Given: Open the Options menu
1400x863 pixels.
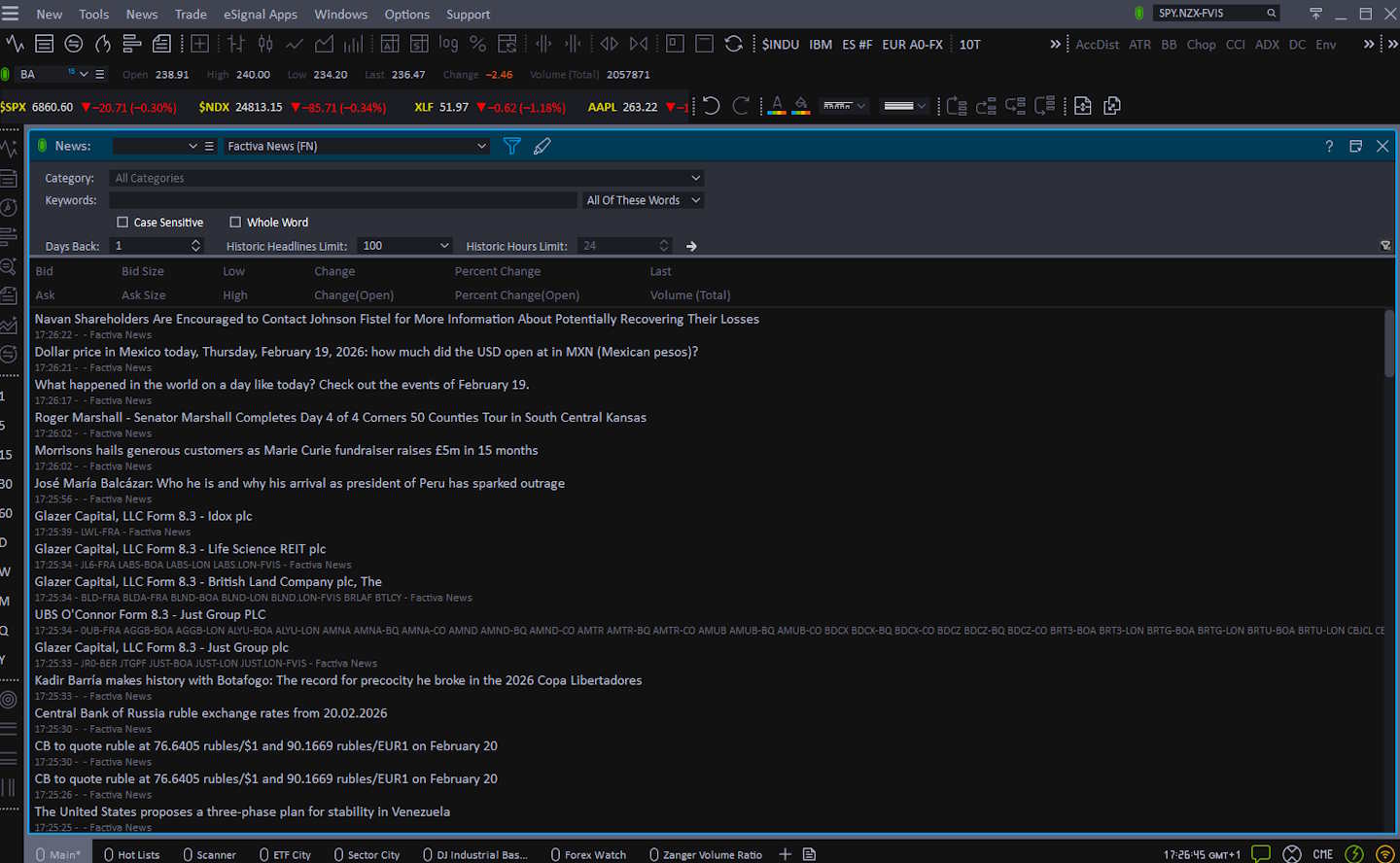Looking at the screenshot, I should (407, 15).
